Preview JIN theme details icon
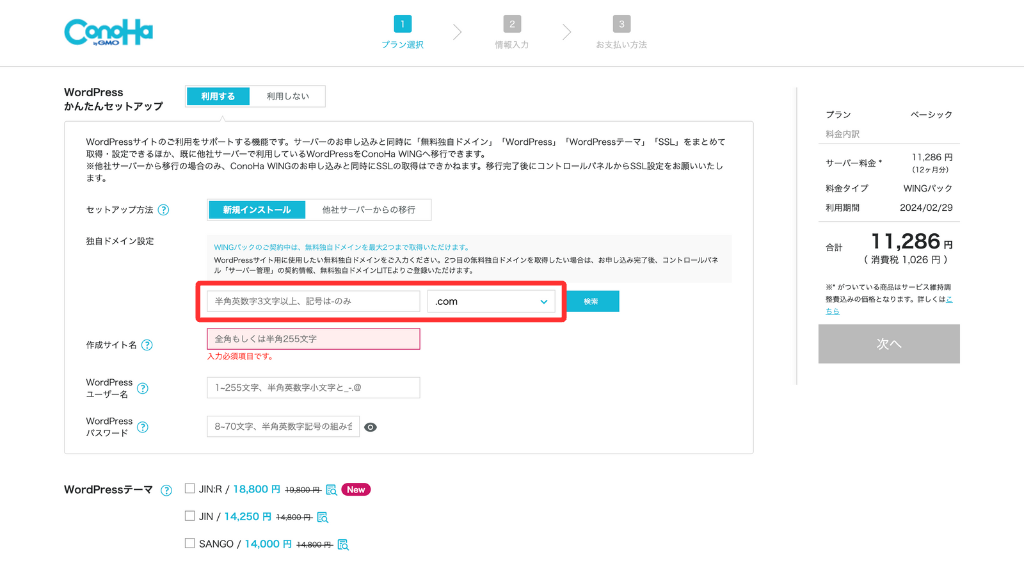 (322, 517)
